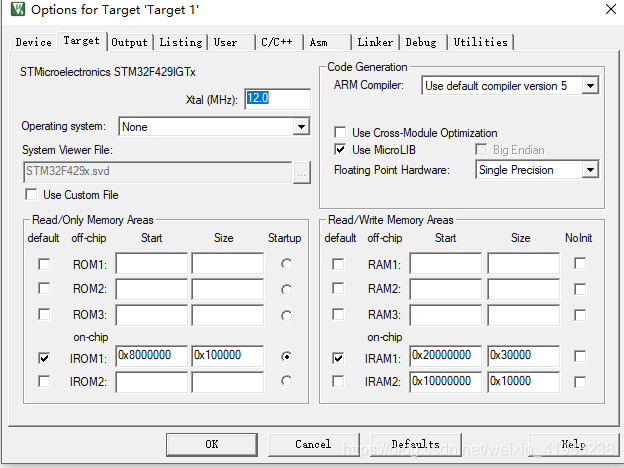Switch to the Device tab
The width and height of the screenshot is (624, 468).
pyautogui.click(x=33, y=42)
